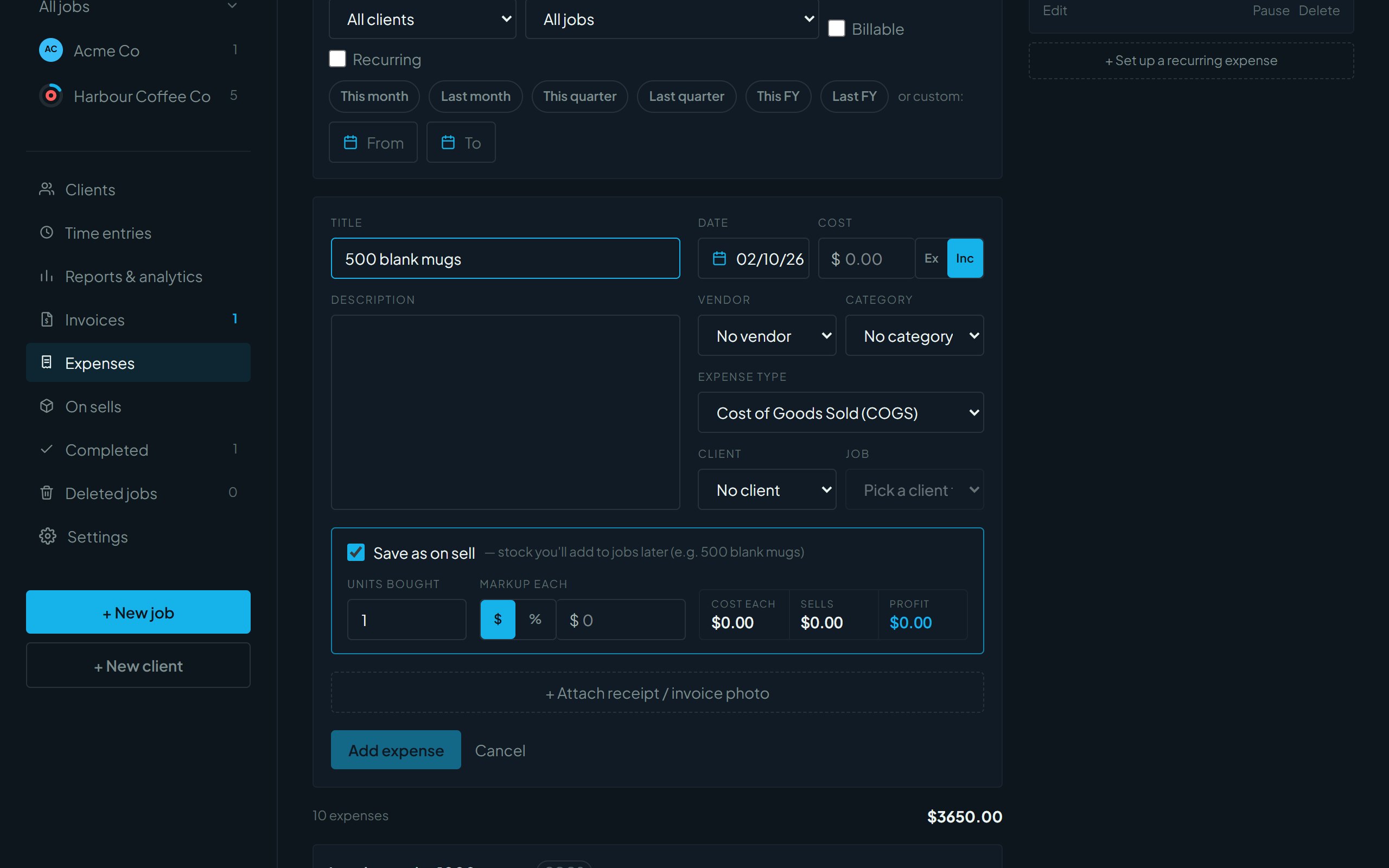Click the Cost amount field

[866, 258]
